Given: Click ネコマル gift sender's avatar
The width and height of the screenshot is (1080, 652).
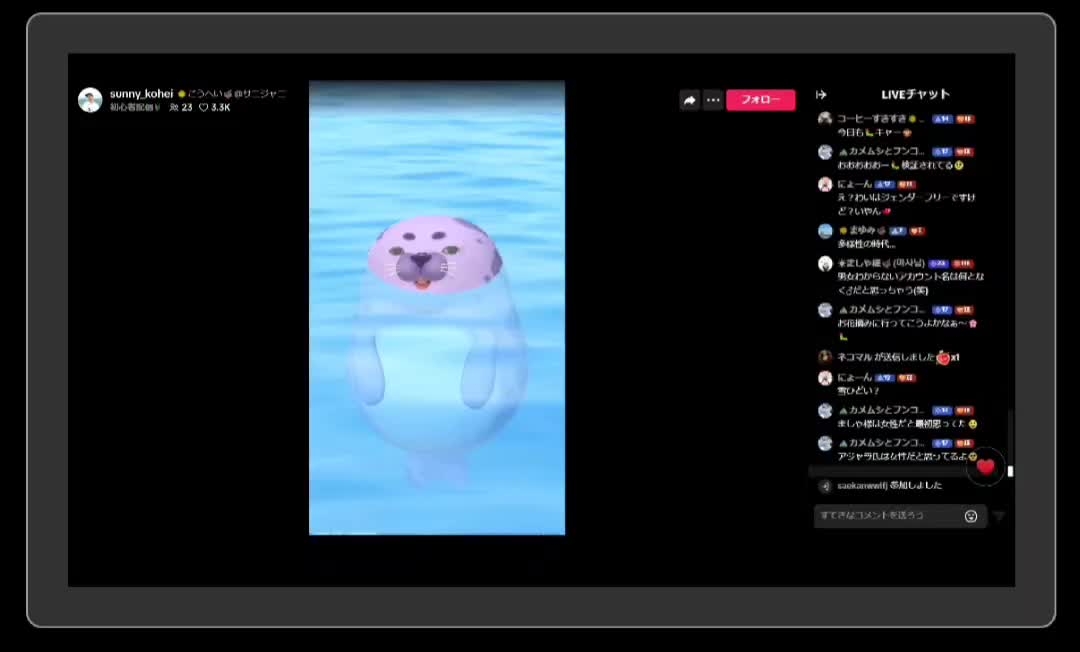Looking at the screenshot, I should coord(825,357).
